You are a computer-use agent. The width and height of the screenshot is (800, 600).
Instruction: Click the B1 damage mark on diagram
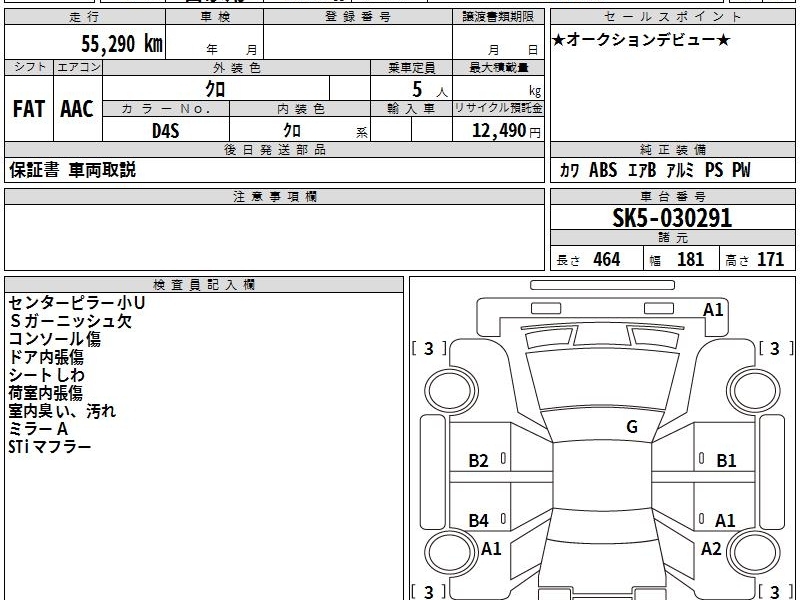pos(726,461)
